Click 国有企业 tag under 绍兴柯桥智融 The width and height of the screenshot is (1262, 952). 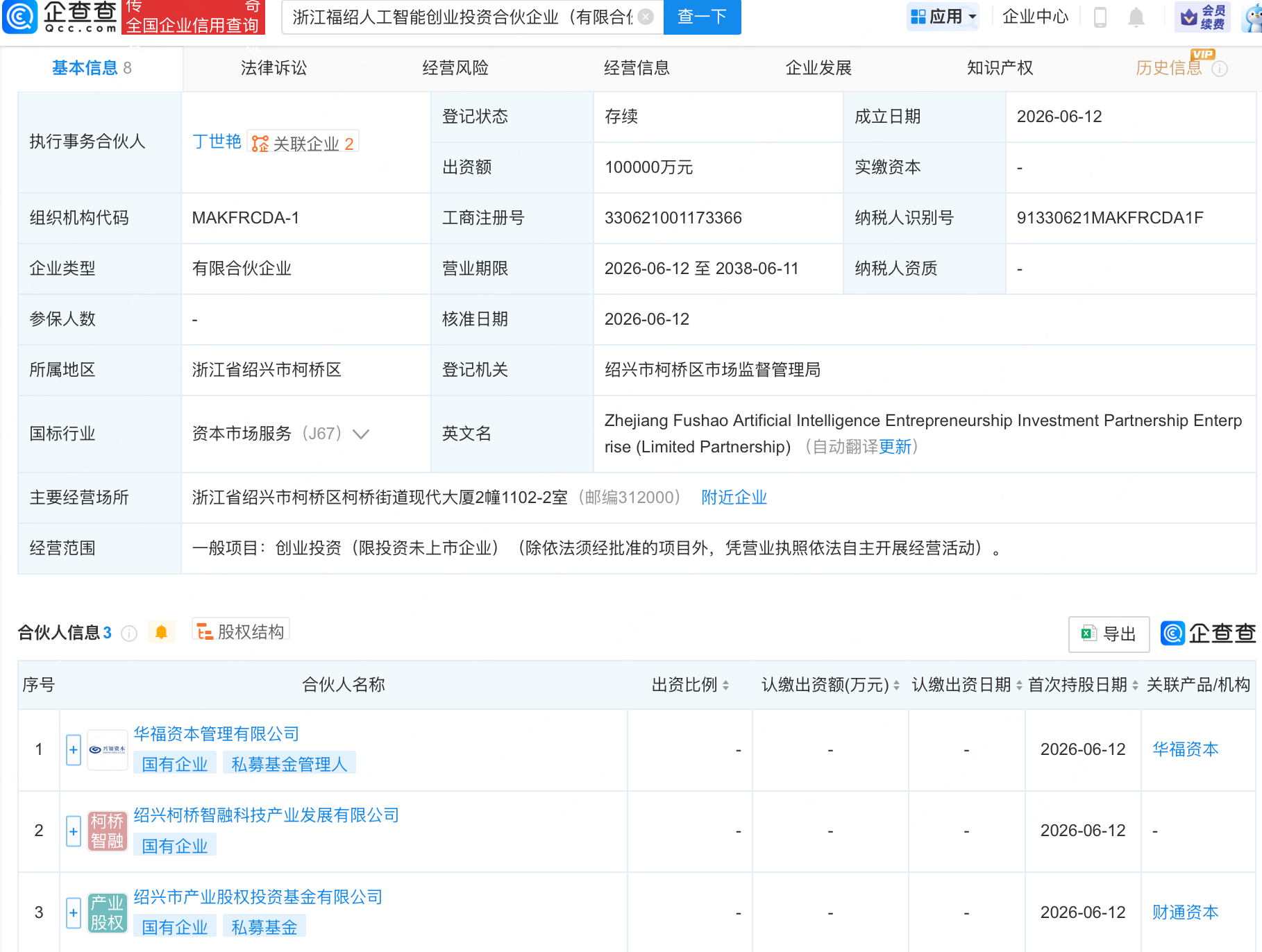click(175, 846)
